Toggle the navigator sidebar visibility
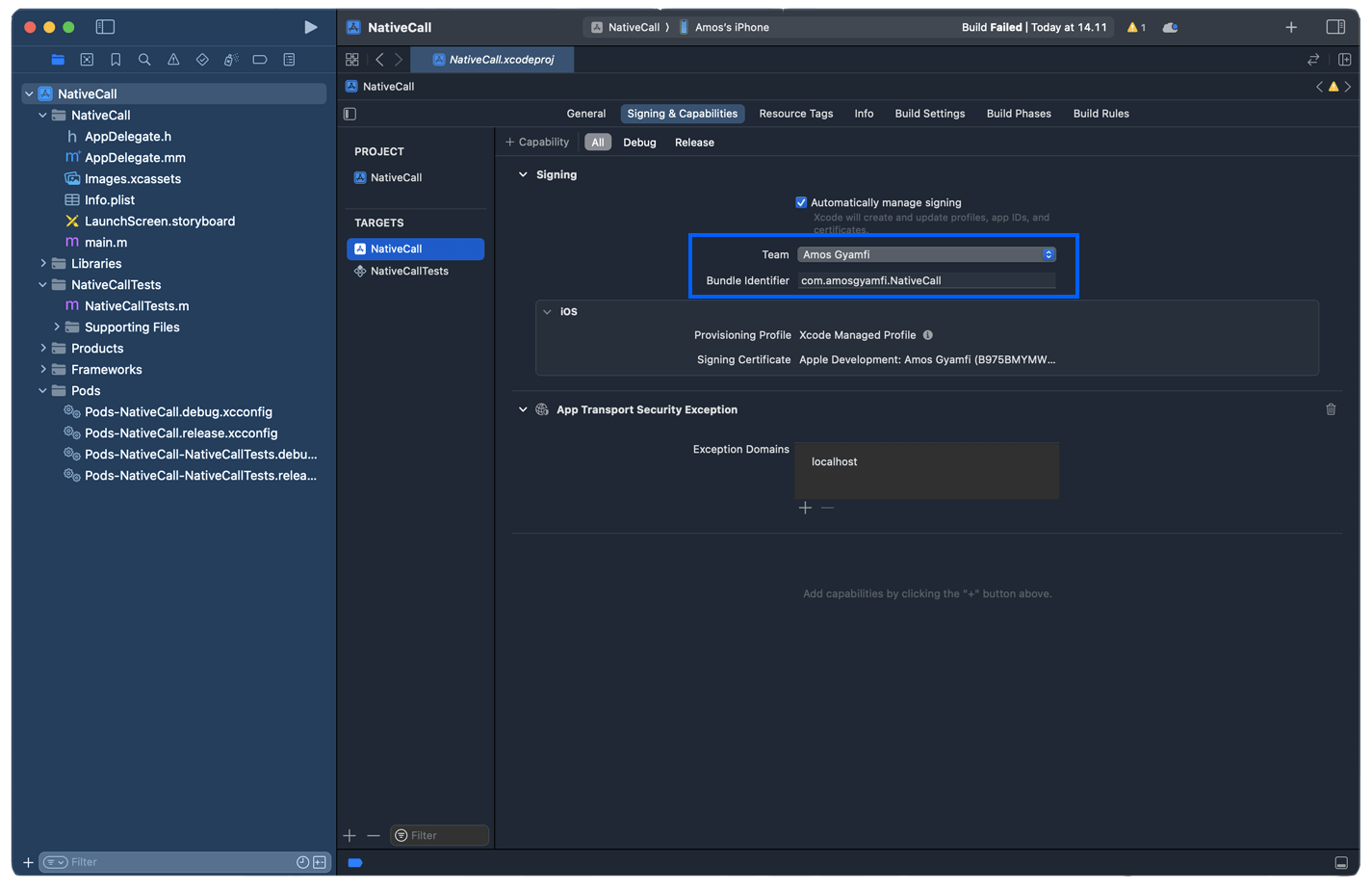 point(106,27)
